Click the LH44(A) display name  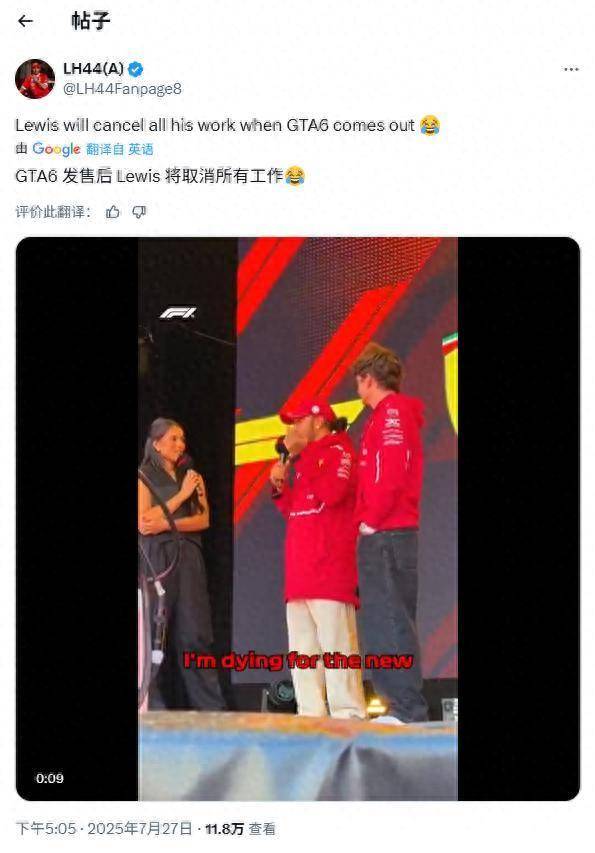(x=94, y=69)
